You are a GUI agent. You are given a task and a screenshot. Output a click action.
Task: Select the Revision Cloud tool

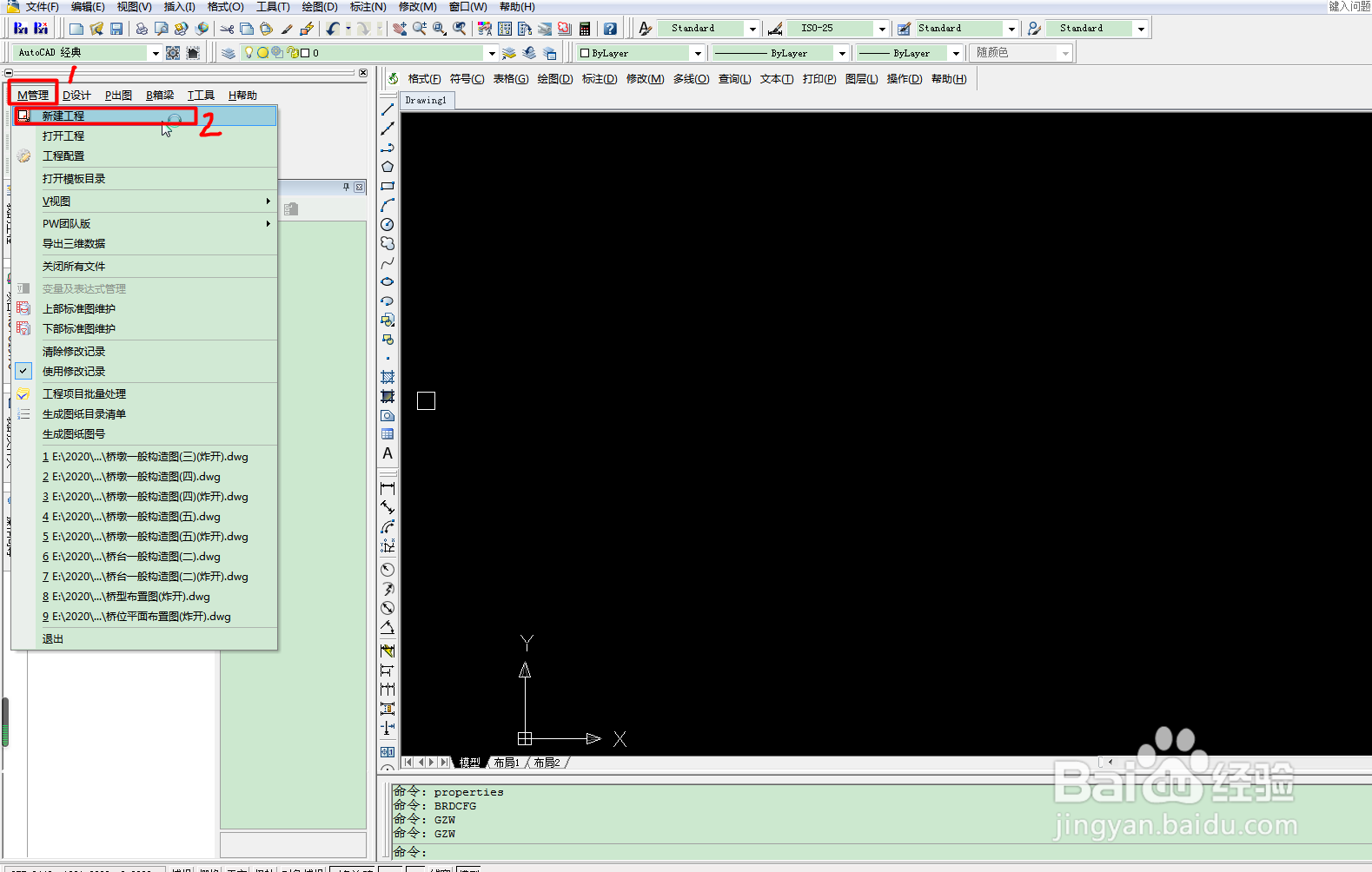[388, 243]
